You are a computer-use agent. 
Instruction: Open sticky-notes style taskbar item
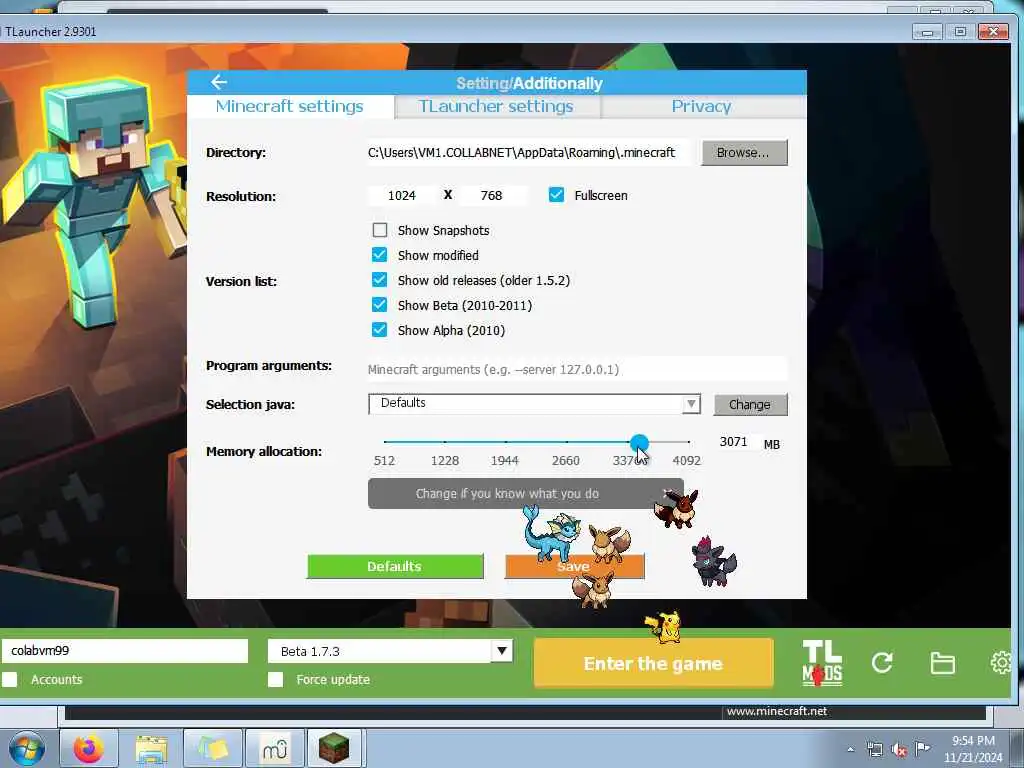pos(213,748)
